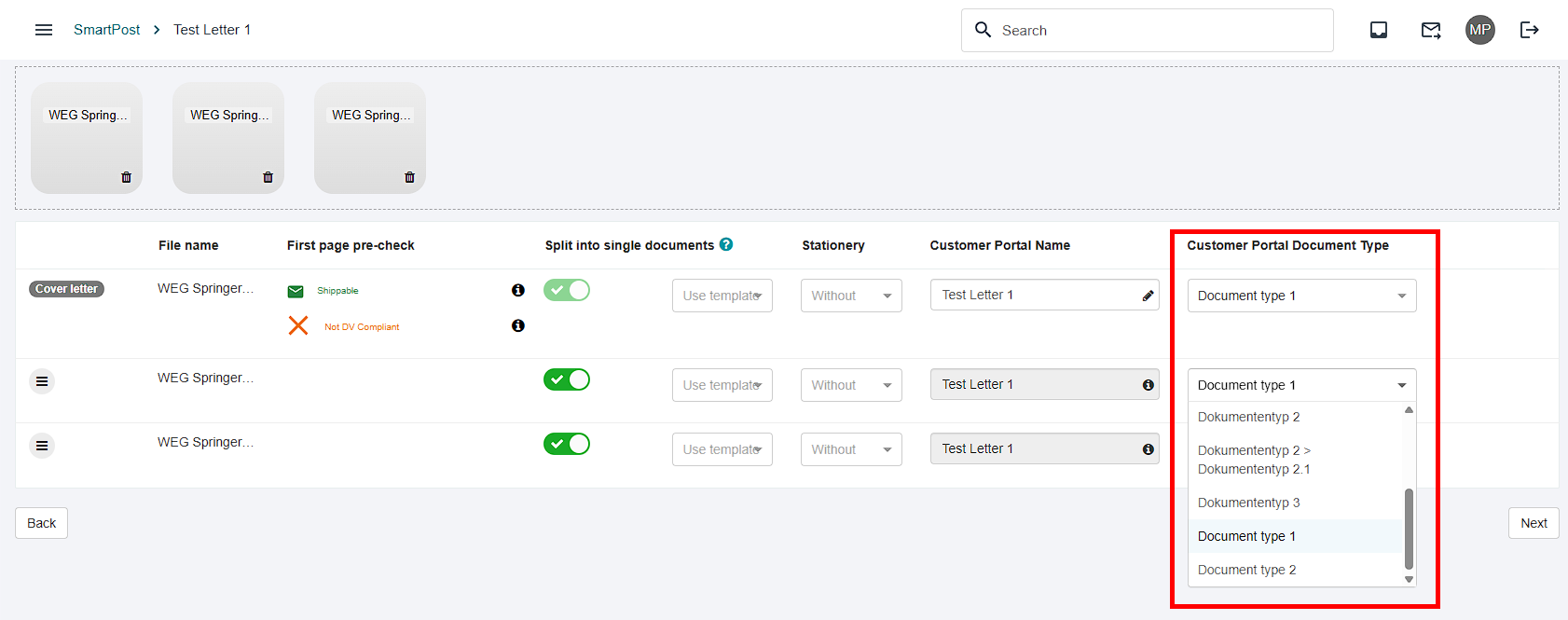Toggle split switch in cover letter row
Viewport: 1568px width, 620px height.
pyautogui.click(x=567, y=290)
